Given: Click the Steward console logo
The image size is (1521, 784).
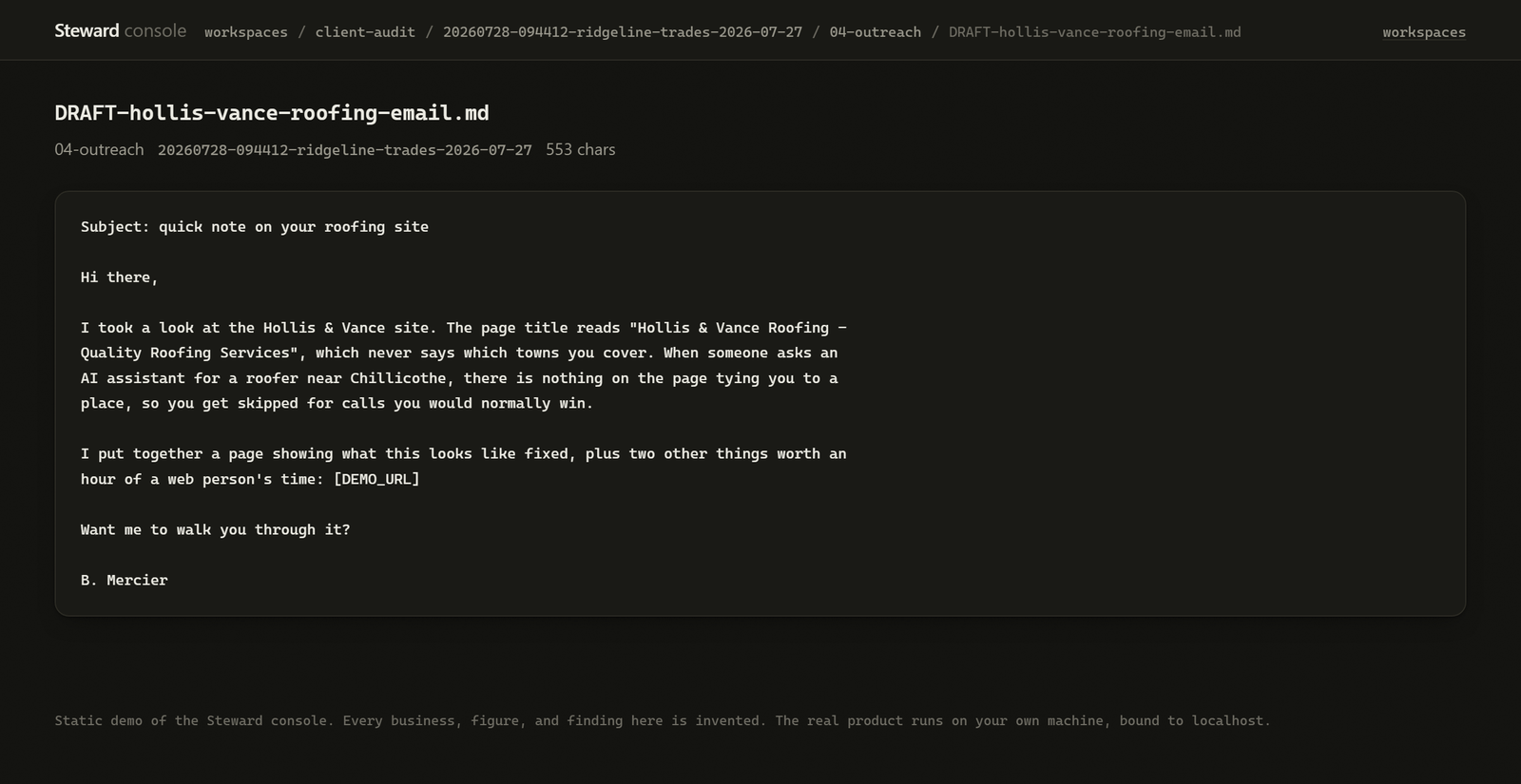Looking at the screenshot, I should (x=120, y=31).
